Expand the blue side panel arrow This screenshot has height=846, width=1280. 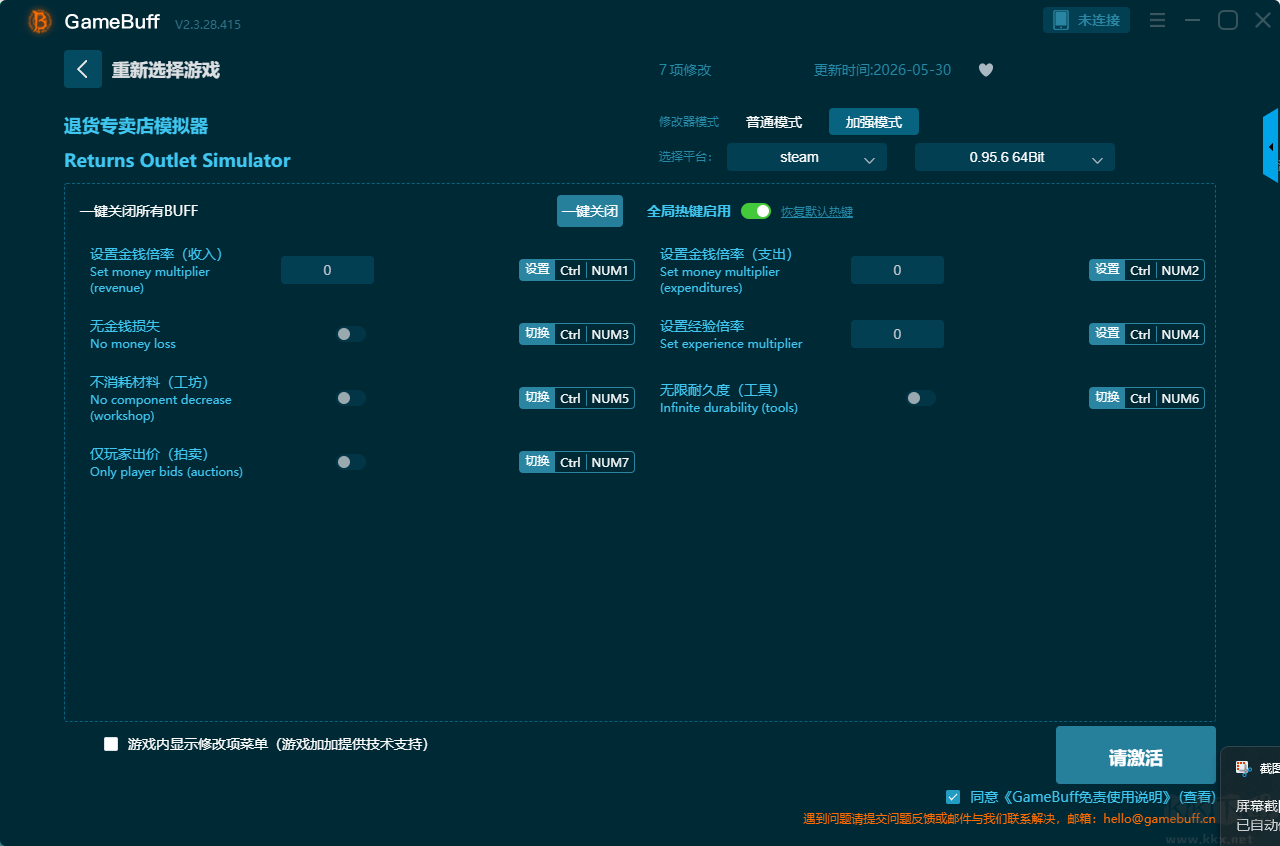click(1271, 146)
